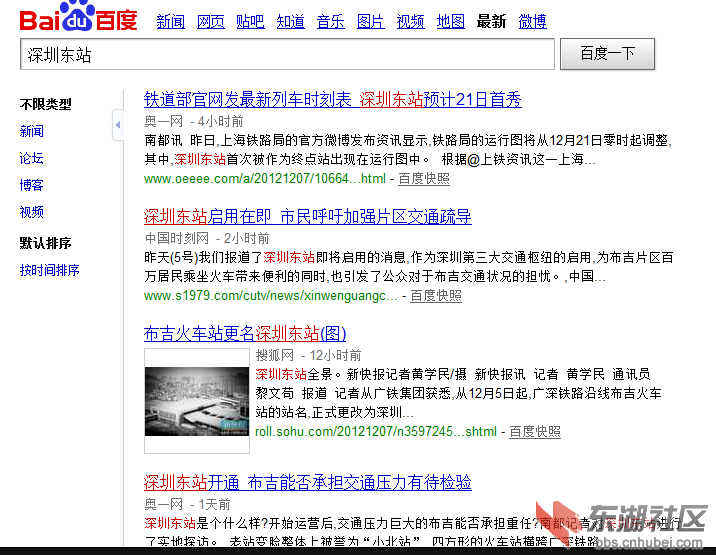Screen dimensions: 716x555
Task: Filter results by 新闻 in sidebar
Action: pos(32,131)
